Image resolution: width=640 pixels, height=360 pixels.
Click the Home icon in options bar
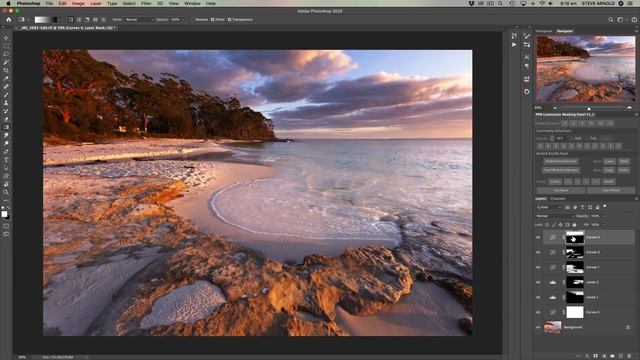pyautogui.click(x=9, y=19)
